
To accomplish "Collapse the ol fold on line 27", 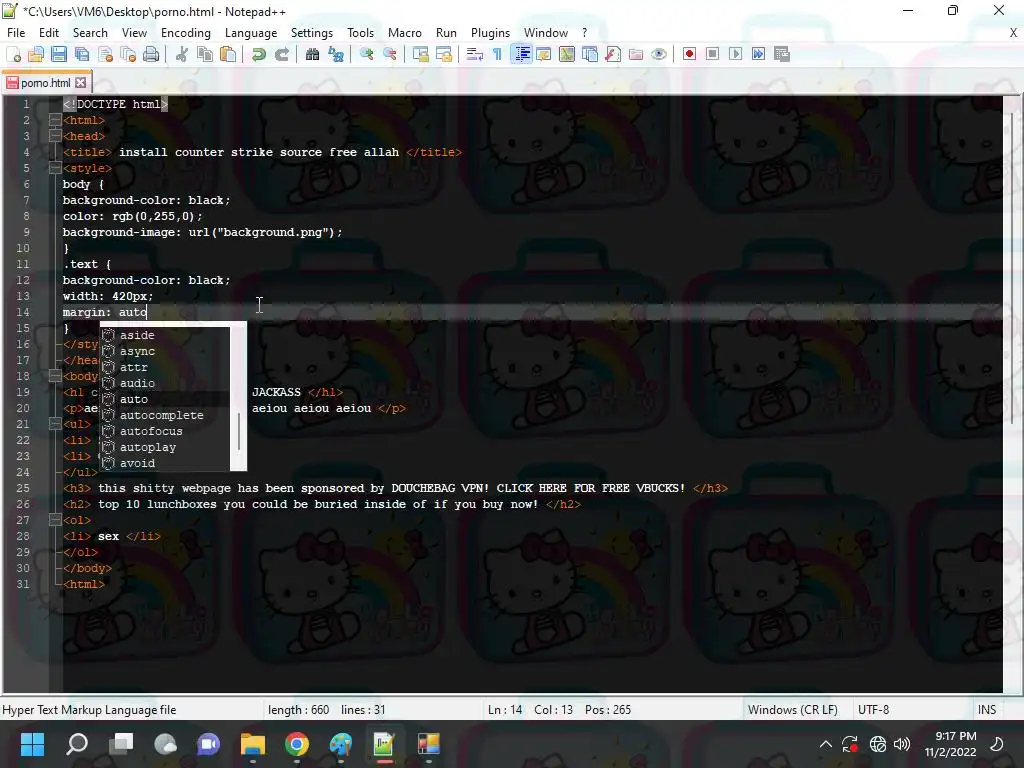I will pyautogui.click(x=55, y=520).
